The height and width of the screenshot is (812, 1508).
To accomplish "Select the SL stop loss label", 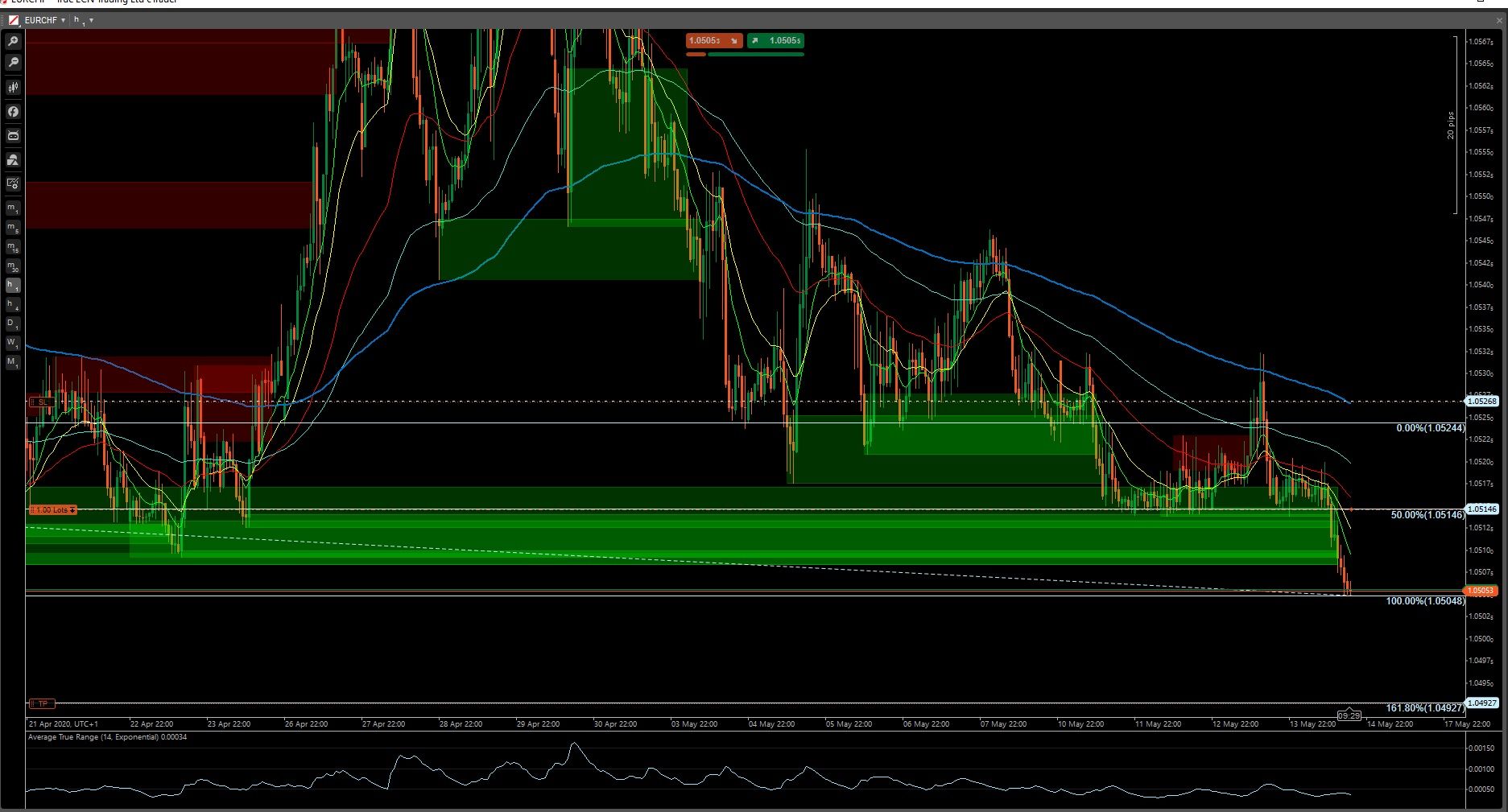I will pos(40,402).
